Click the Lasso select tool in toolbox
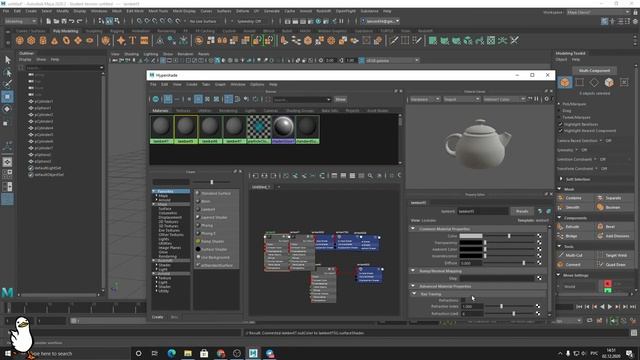Screen dimensions: 640x360 point(7,73)
